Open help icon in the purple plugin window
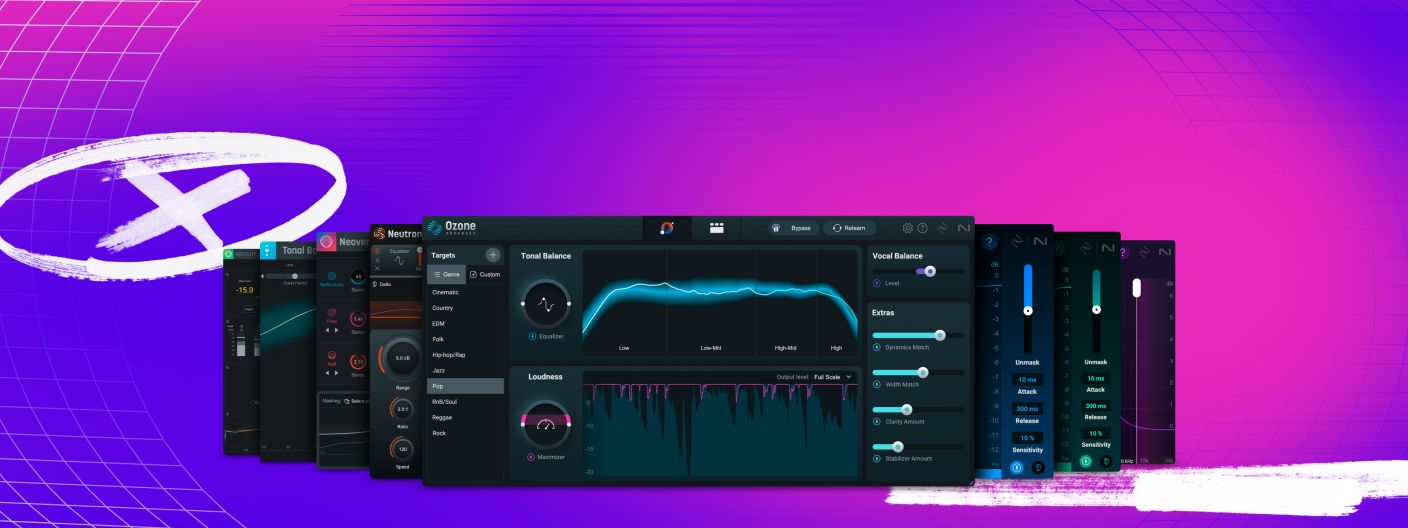Viewport: 1408px width, 528px height. point(1123,253)
